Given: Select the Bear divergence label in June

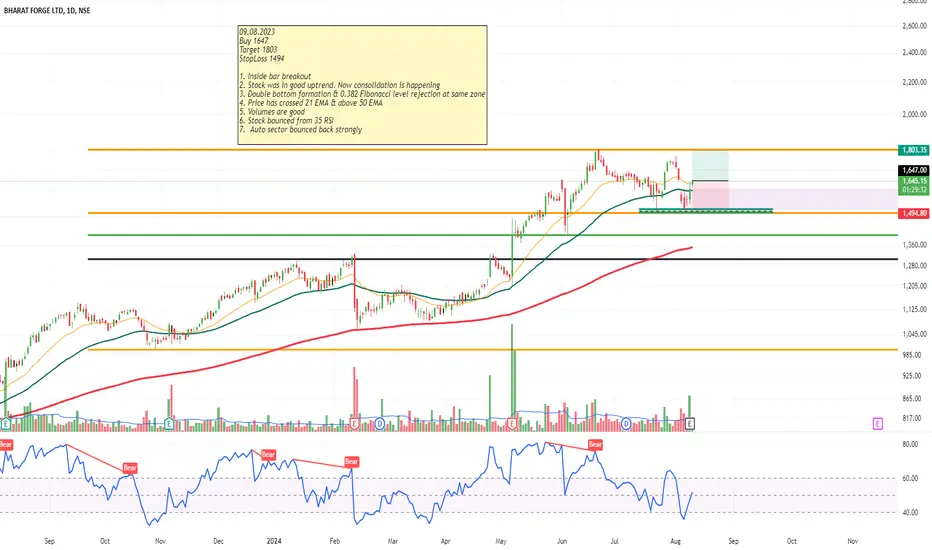Looking at the screenshot, I should [595, 444].
